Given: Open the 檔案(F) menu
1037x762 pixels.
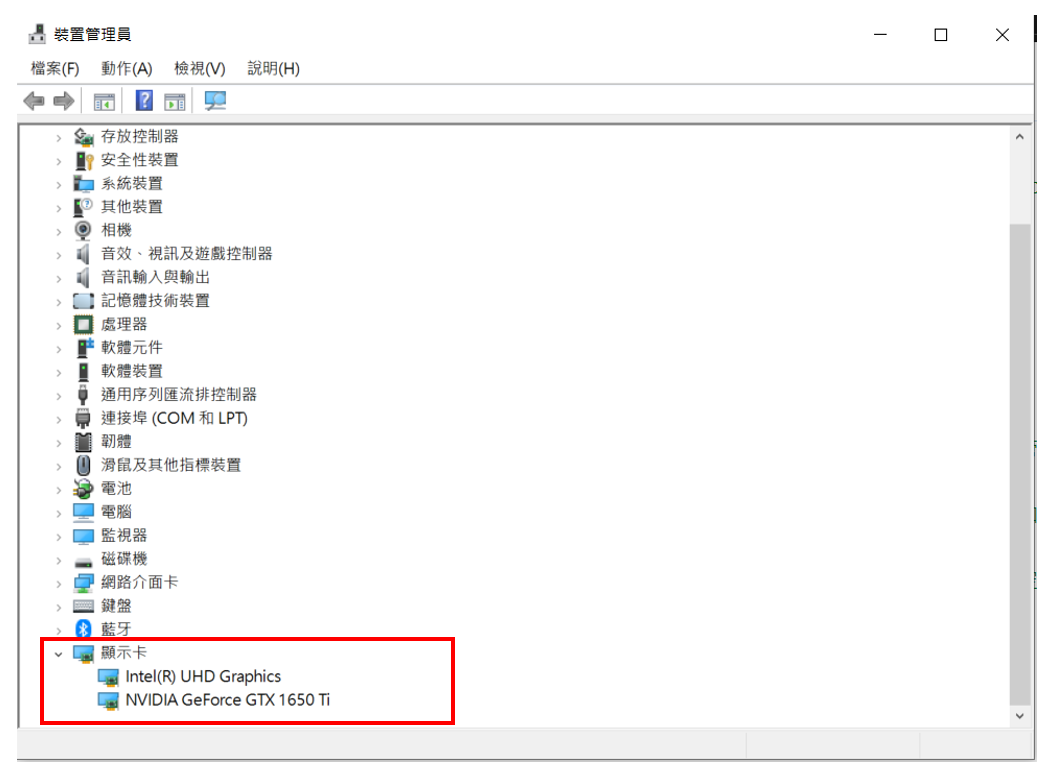Looking at the screenshot, I should point(55,68).
